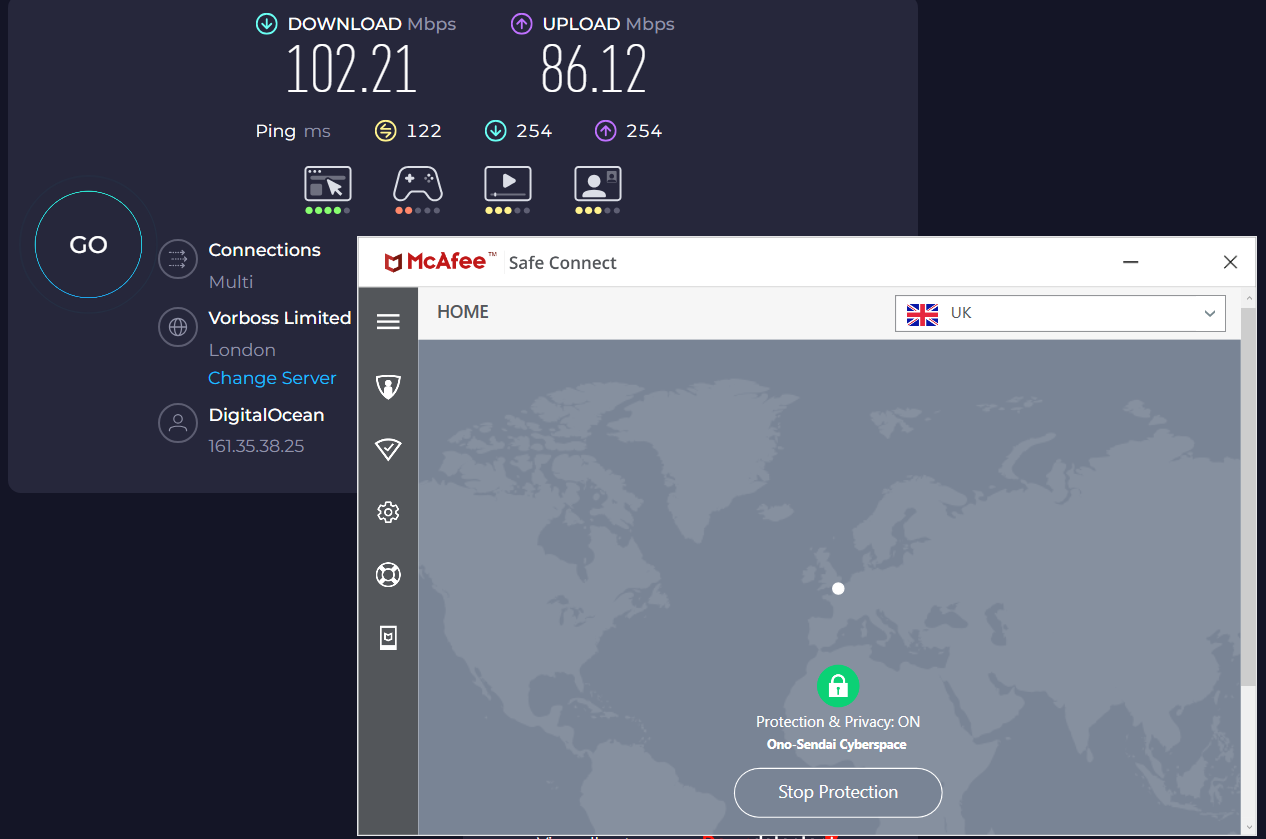The image size is (1266, 839).
Task: Click the Connections multi icon
Action: coord(178,259)
